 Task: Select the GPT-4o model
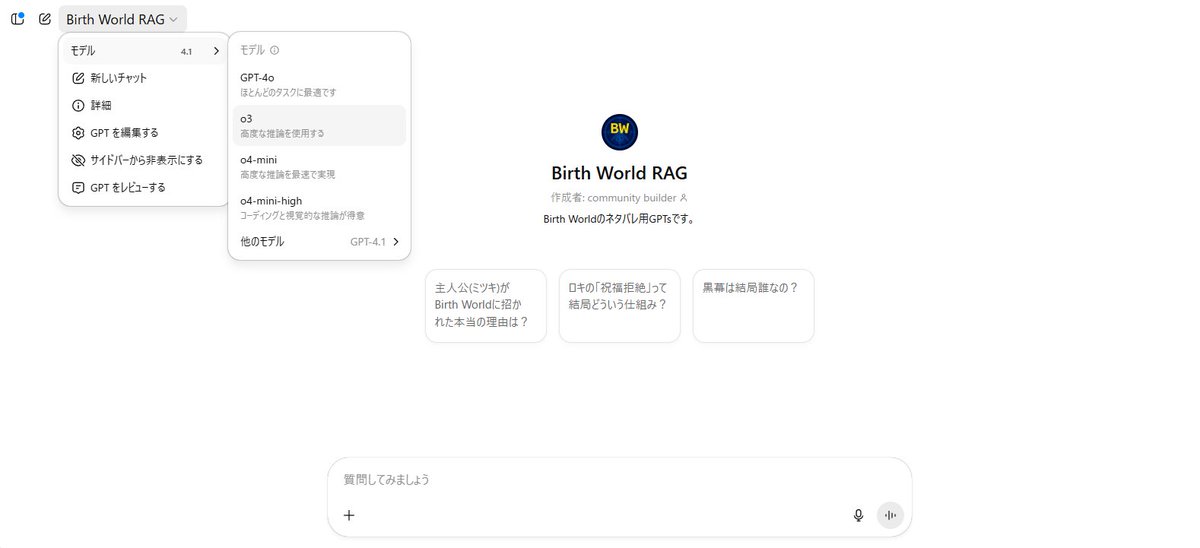click(319, 84)
